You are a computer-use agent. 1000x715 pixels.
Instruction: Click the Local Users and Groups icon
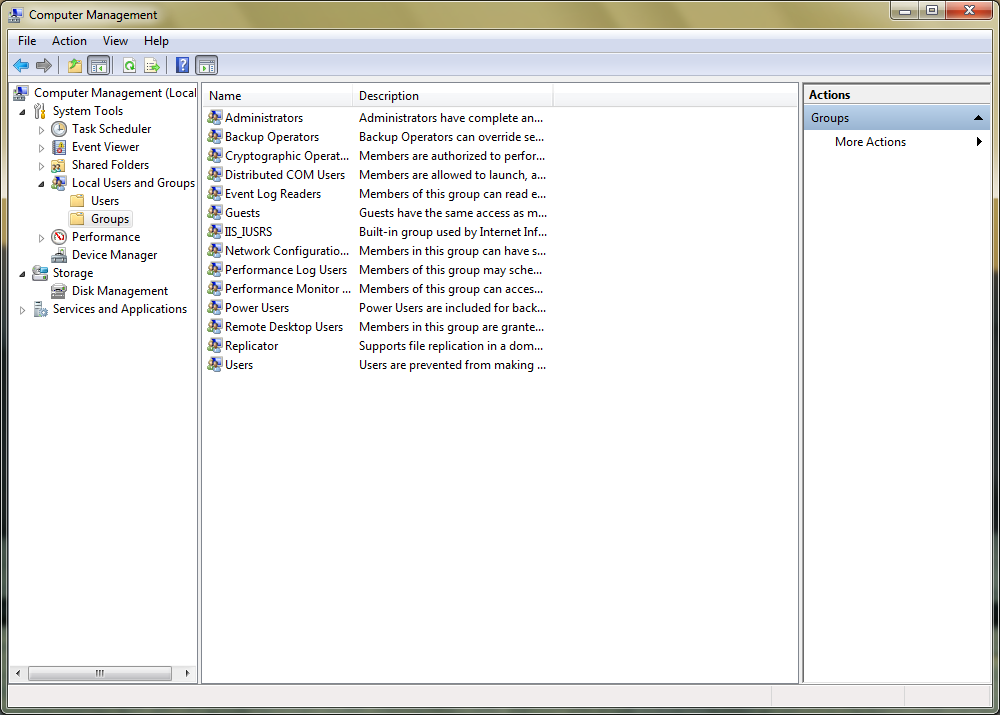pyautogui.click(x=59, y=183)
